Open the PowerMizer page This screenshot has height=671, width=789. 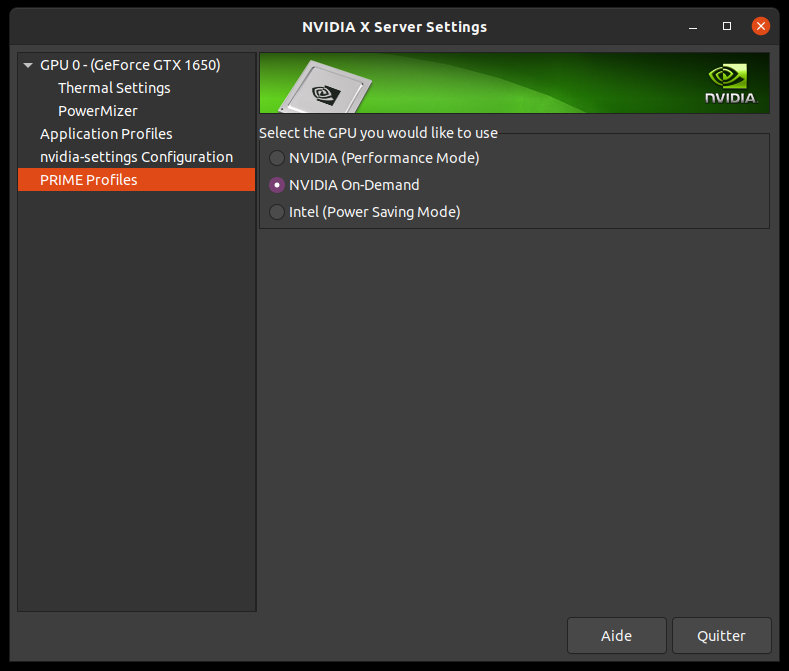point(98,111)
